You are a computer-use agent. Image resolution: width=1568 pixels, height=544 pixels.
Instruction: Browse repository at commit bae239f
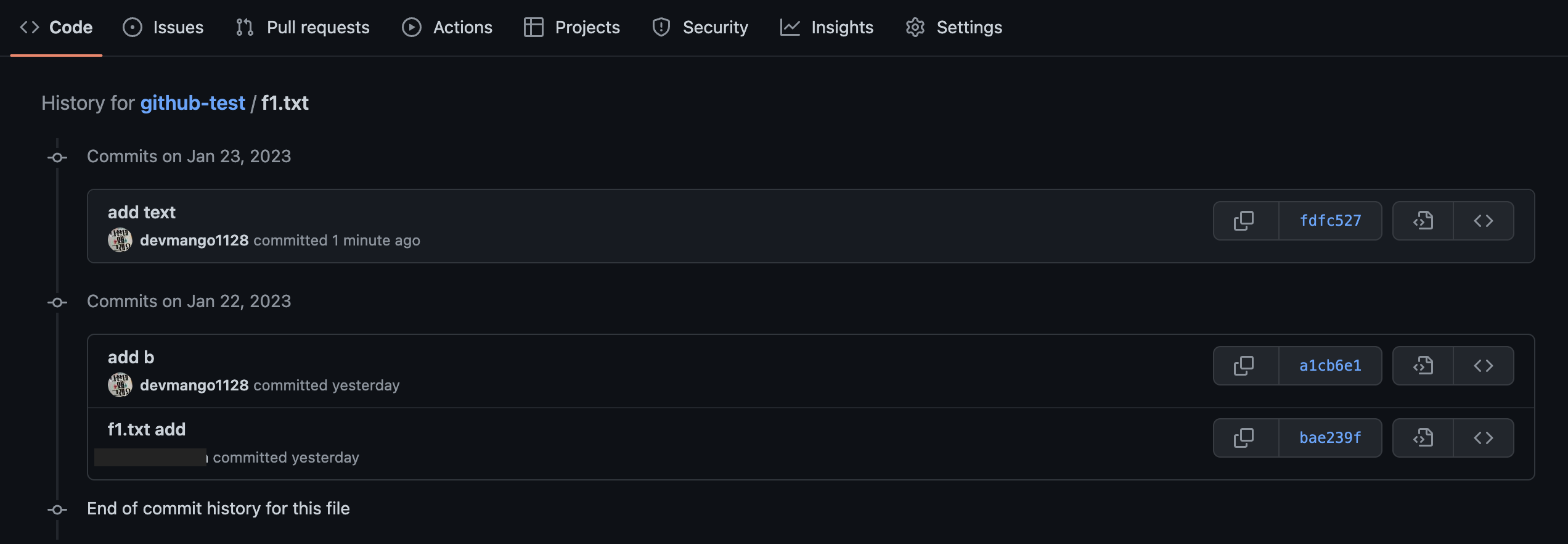tap(1484, 438)
